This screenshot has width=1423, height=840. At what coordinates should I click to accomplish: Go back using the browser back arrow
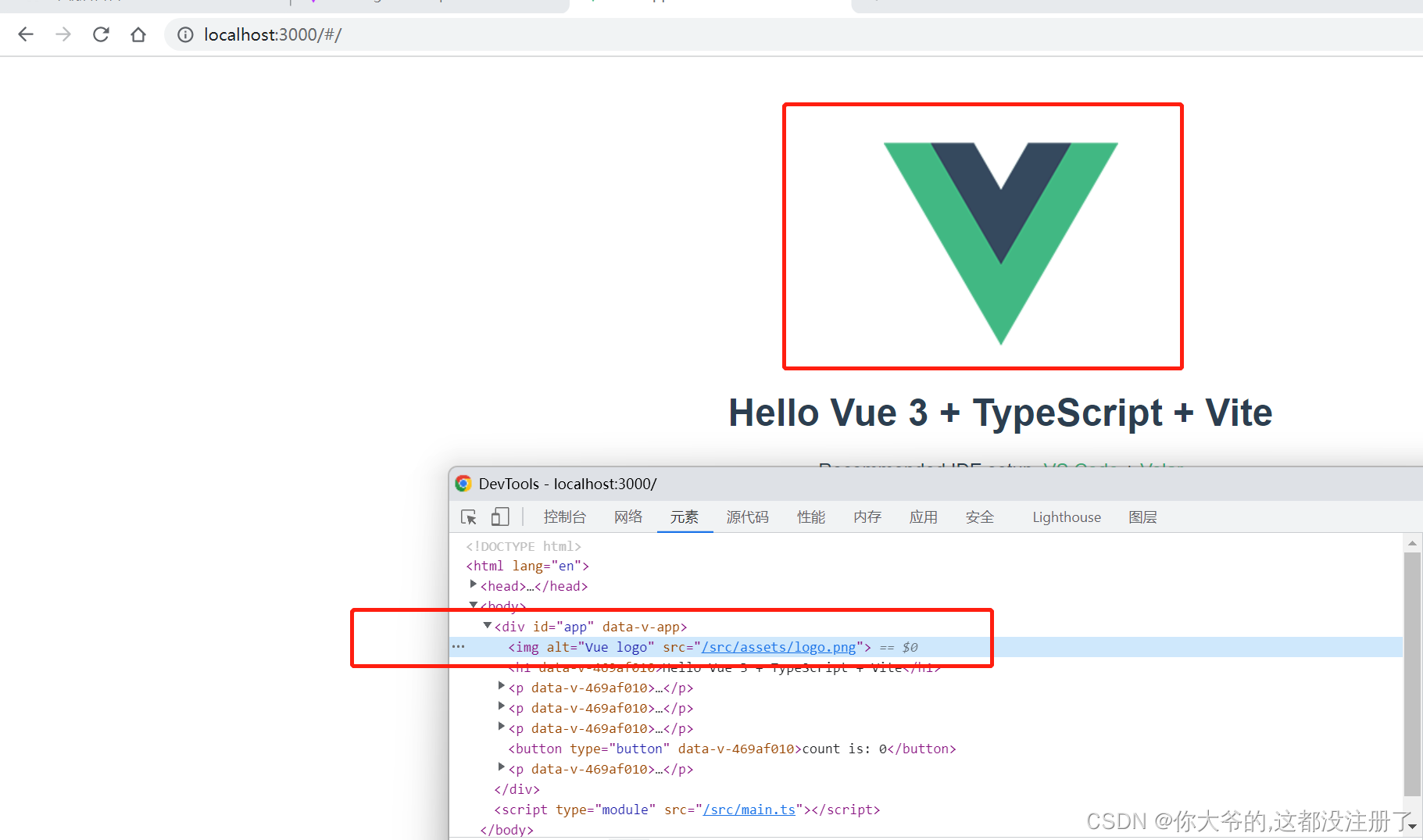click(26, 34)
